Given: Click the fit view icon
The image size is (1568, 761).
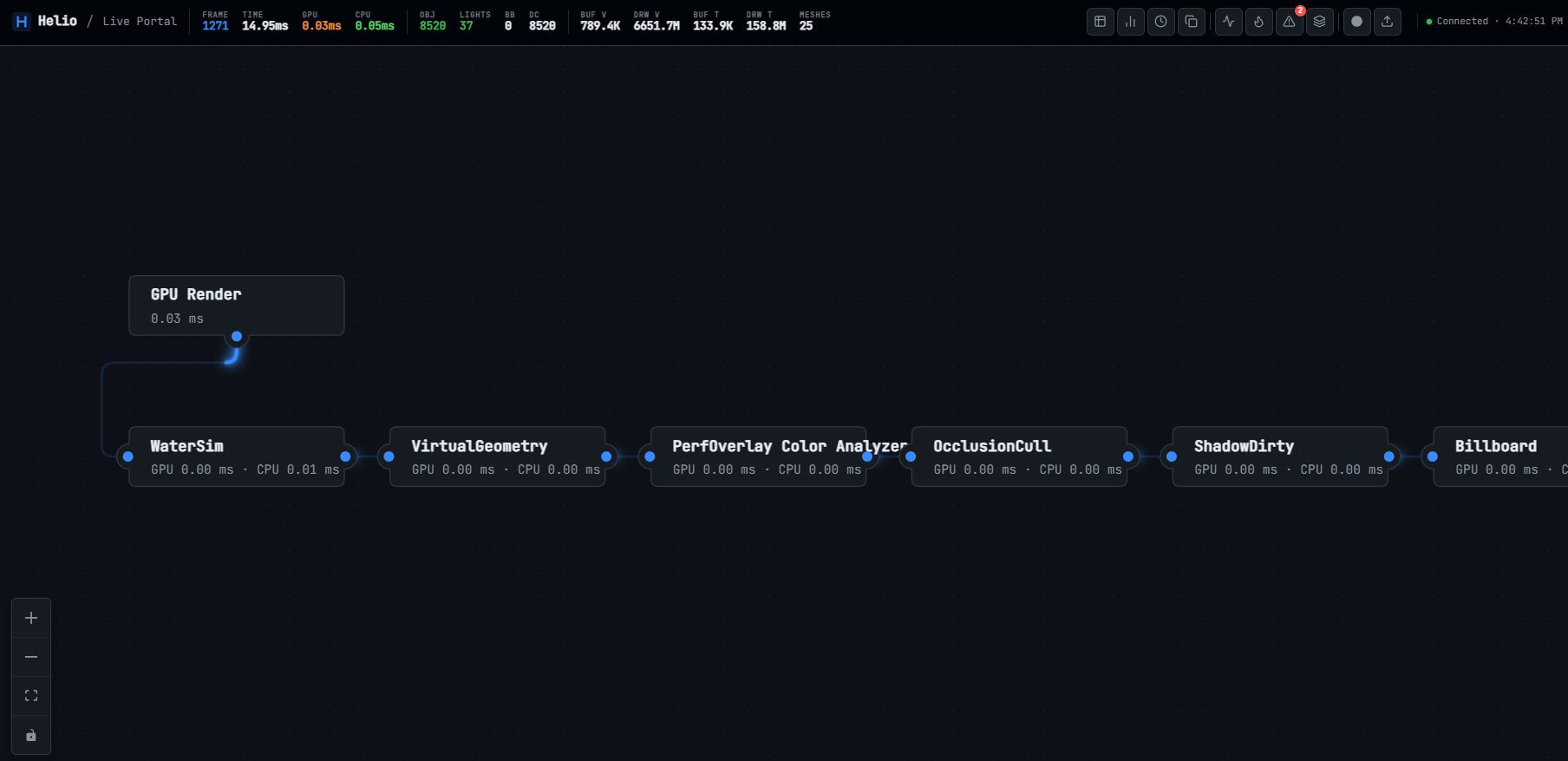Looking at the screenshot, I should (31, 696).
